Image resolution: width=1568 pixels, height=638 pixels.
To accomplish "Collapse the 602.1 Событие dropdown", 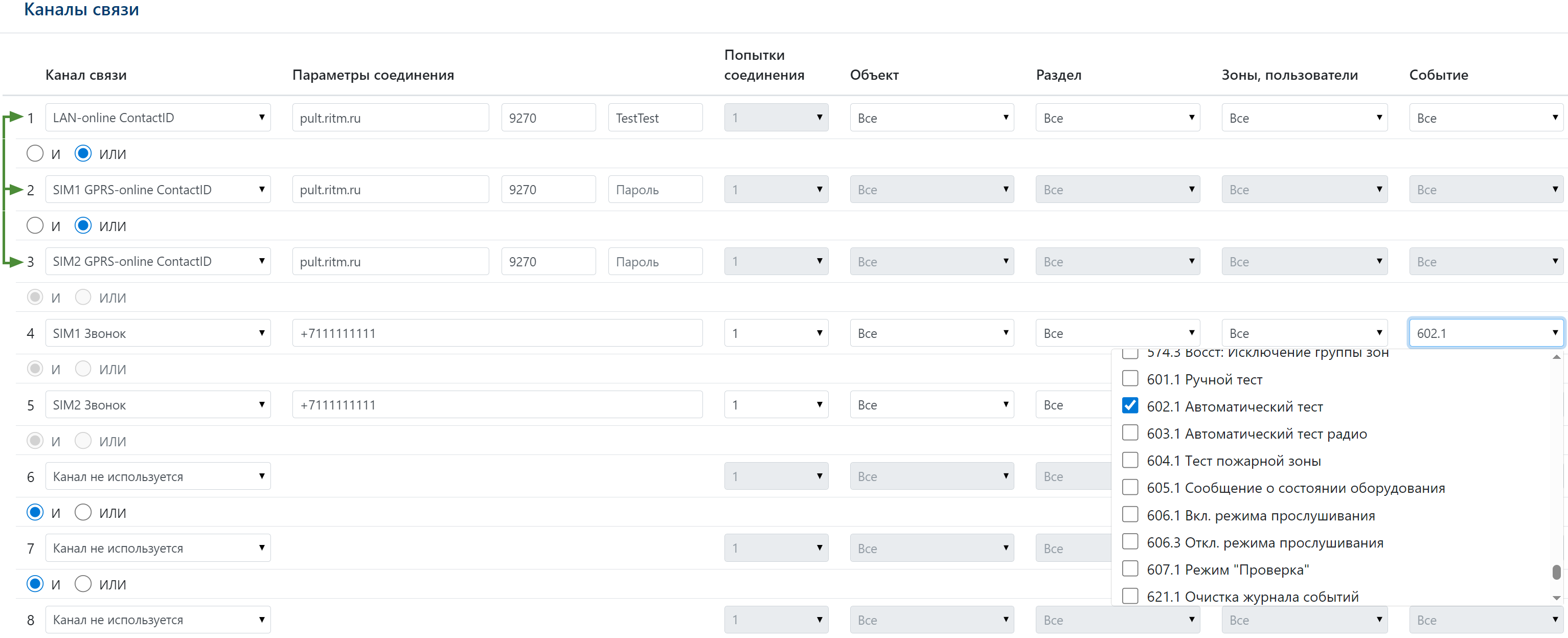I will pos(1485,333).
